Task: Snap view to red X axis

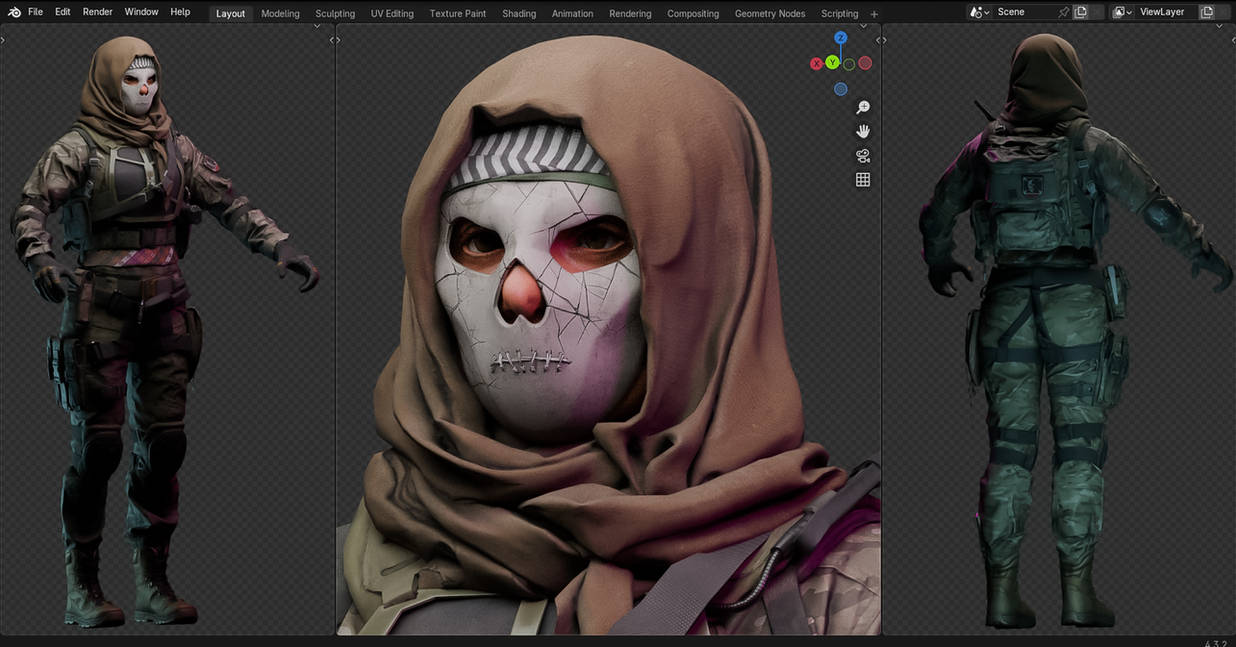Action: (x=816, y=63)
